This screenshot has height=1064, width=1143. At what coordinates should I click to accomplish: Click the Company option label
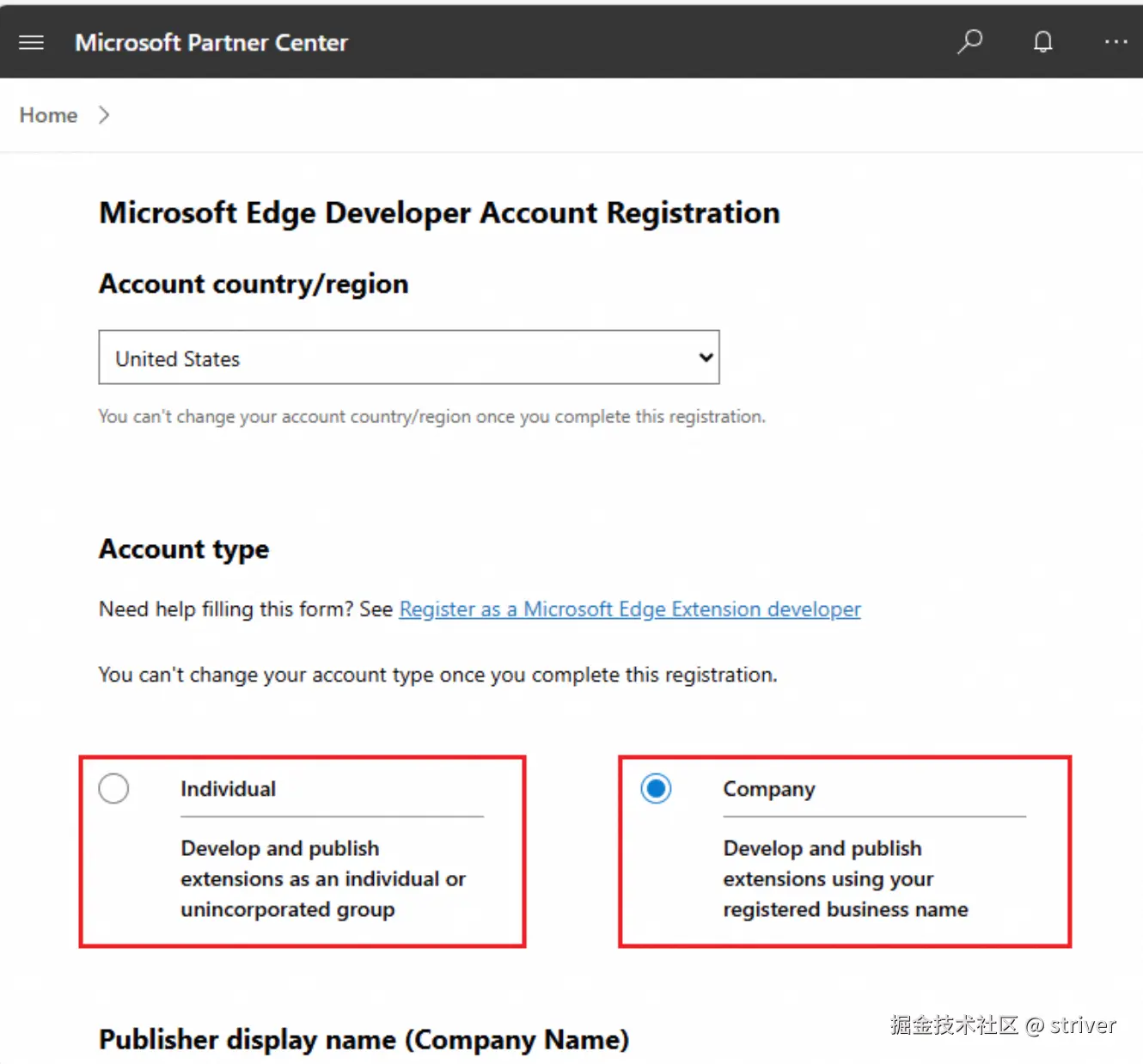point(769,789)
